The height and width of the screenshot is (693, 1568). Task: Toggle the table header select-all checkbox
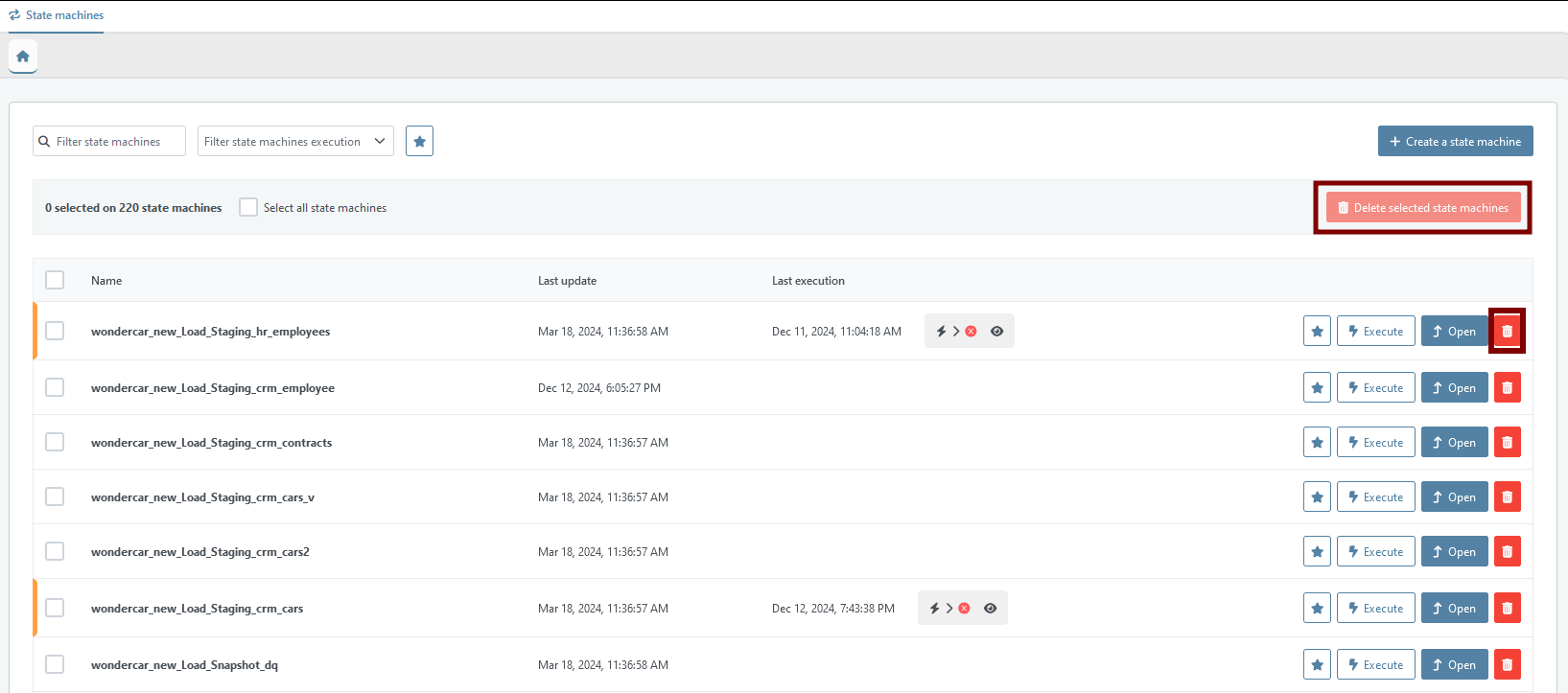[55, 280]
